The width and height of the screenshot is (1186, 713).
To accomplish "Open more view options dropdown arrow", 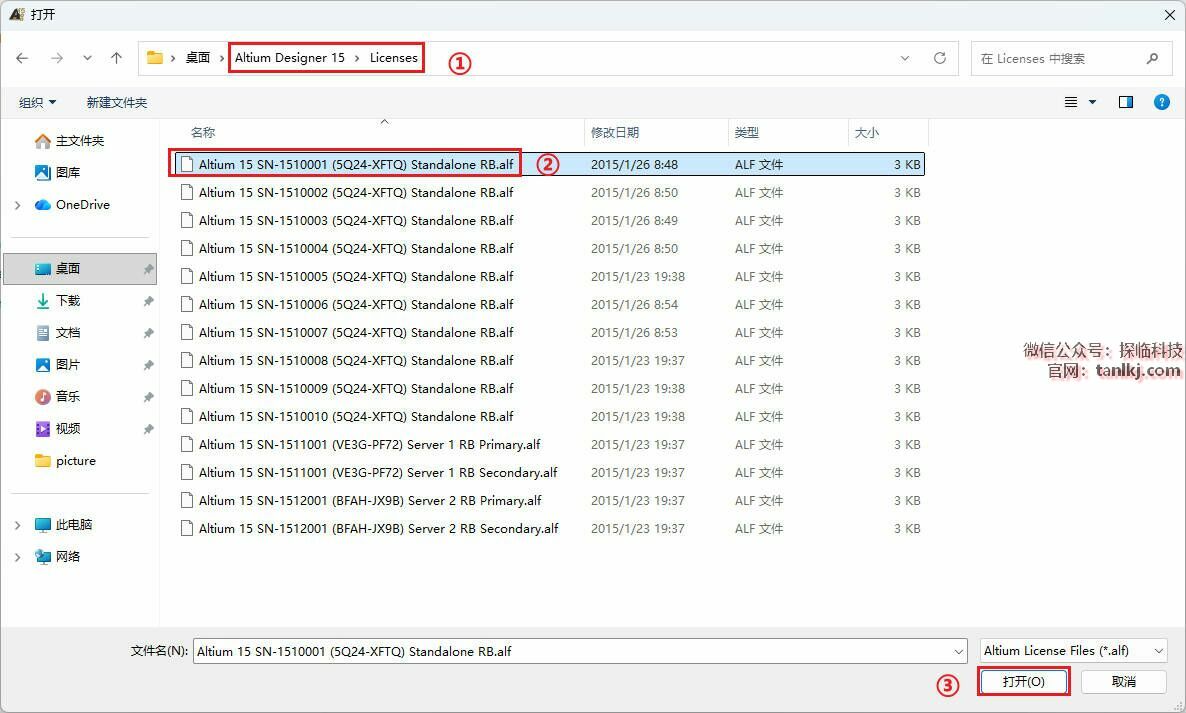I will 1092,102.
